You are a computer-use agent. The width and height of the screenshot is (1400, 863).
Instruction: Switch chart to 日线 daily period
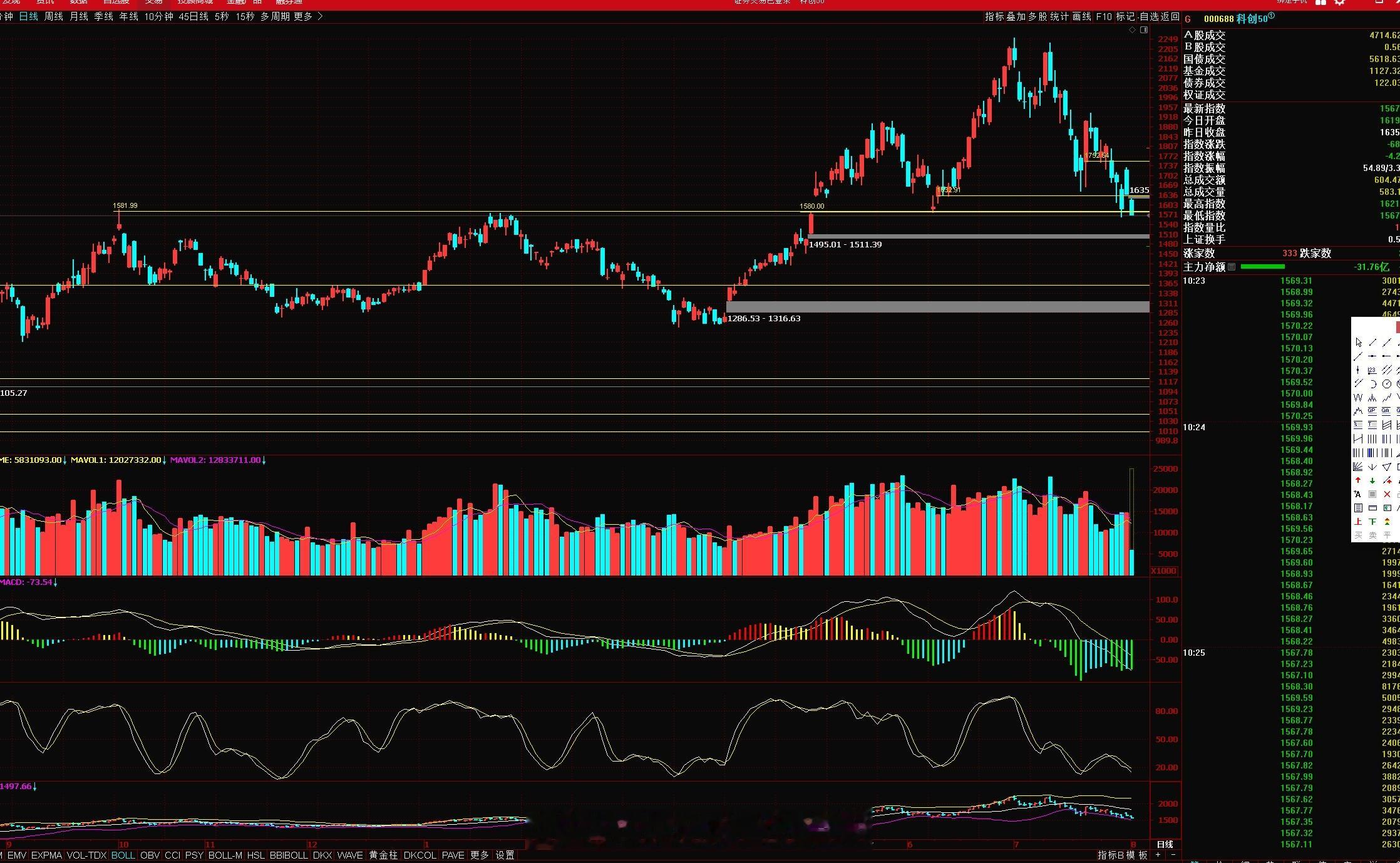coord(28,16)
